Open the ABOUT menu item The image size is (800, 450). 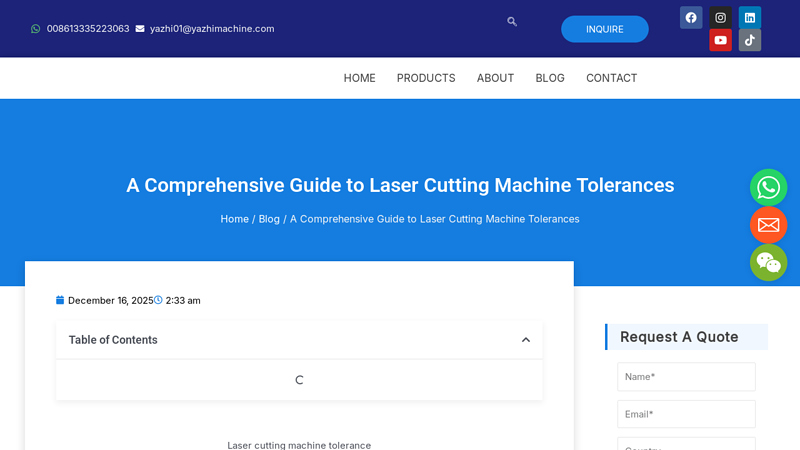pos(495,78)
